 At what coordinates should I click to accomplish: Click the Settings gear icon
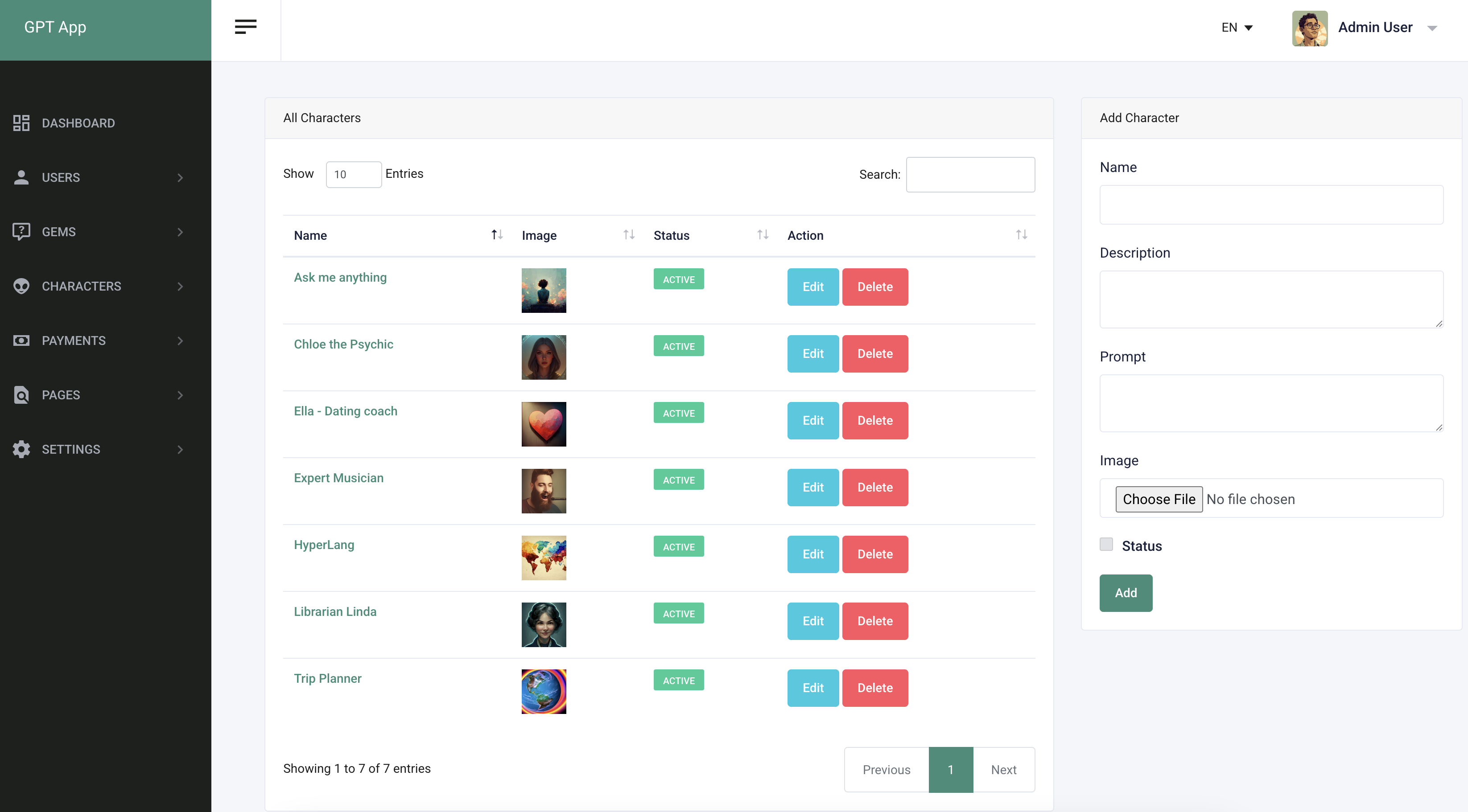[21, 449]
